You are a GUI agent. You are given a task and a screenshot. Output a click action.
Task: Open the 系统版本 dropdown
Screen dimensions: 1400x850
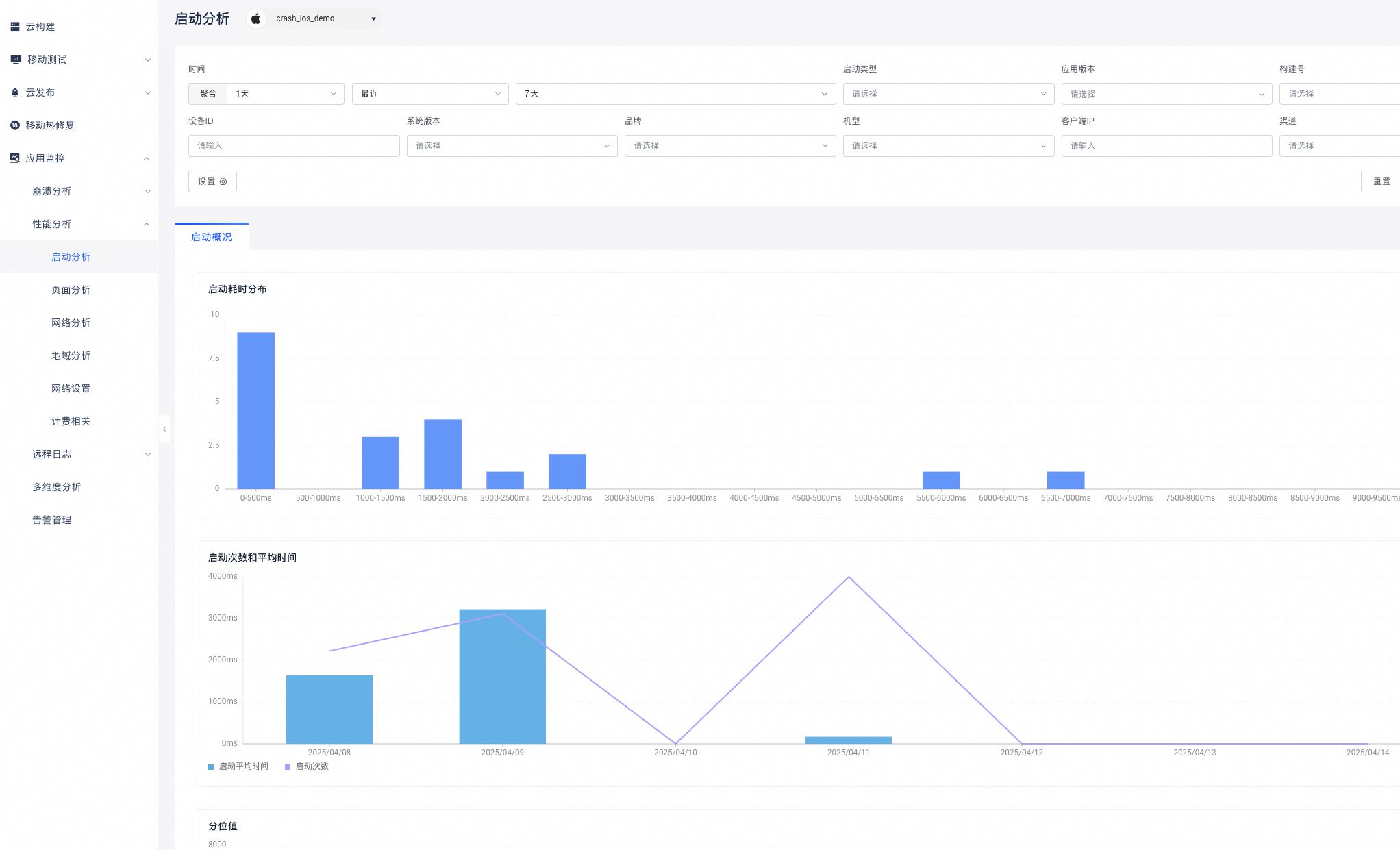(x=512, y=146)
